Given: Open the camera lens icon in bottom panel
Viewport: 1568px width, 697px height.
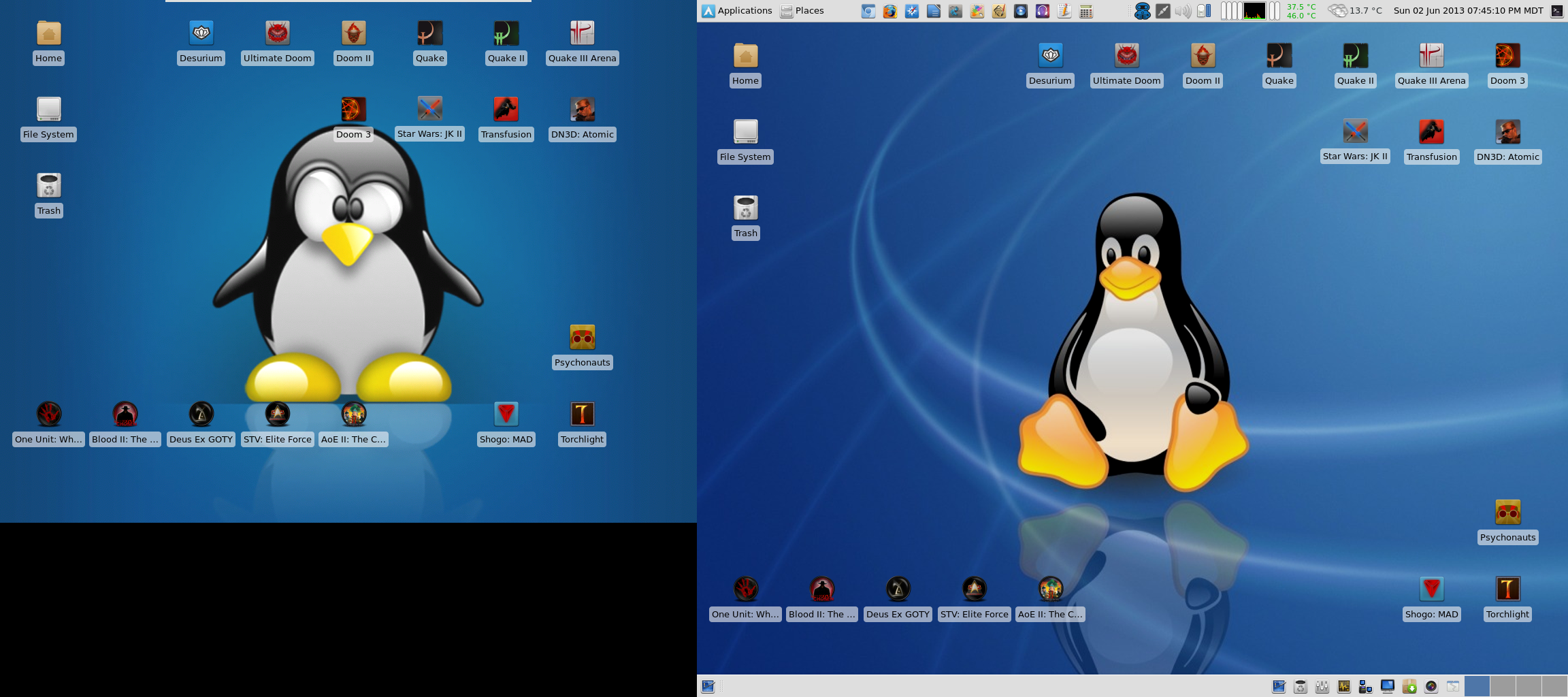Looking at the screenshot, I should [1431, 686].
